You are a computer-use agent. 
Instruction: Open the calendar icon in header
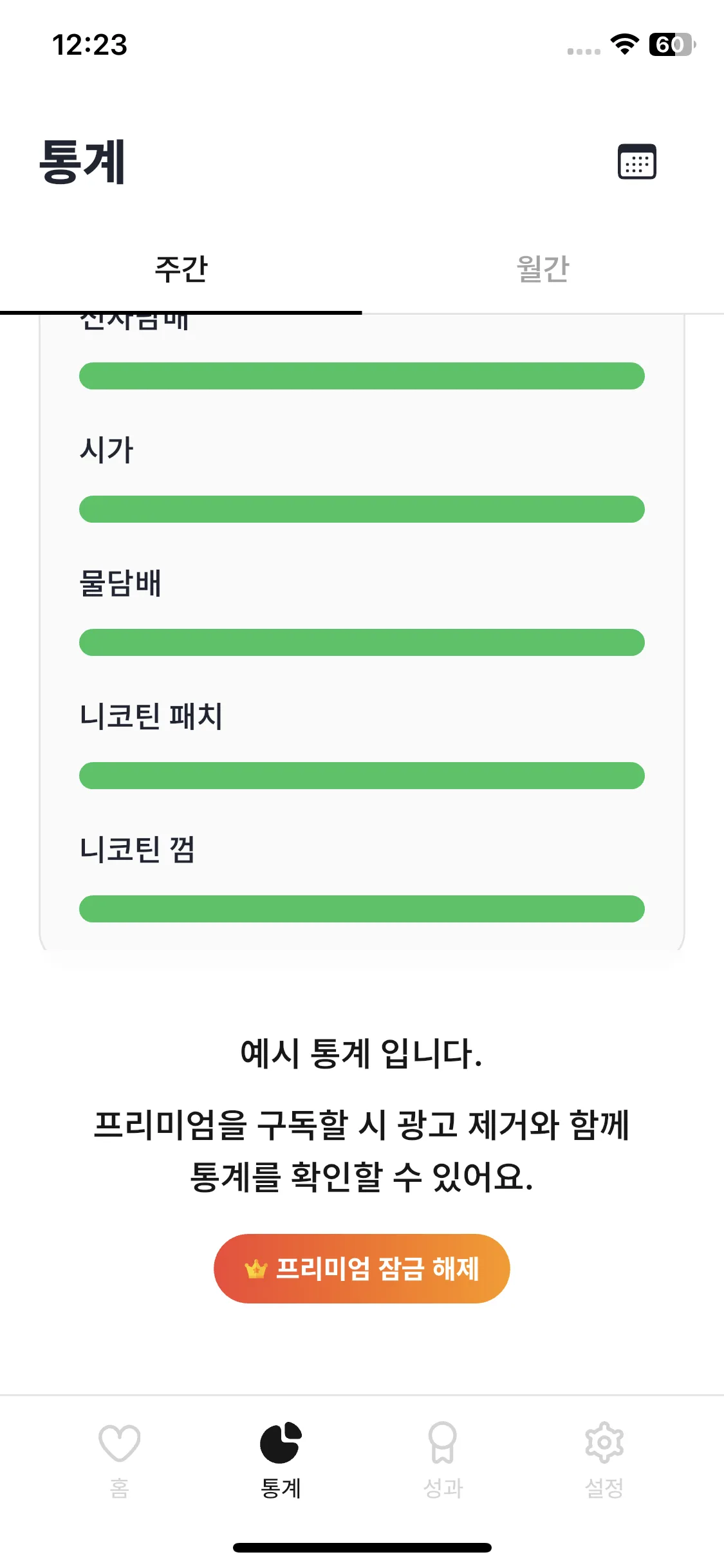click(636, 162)
